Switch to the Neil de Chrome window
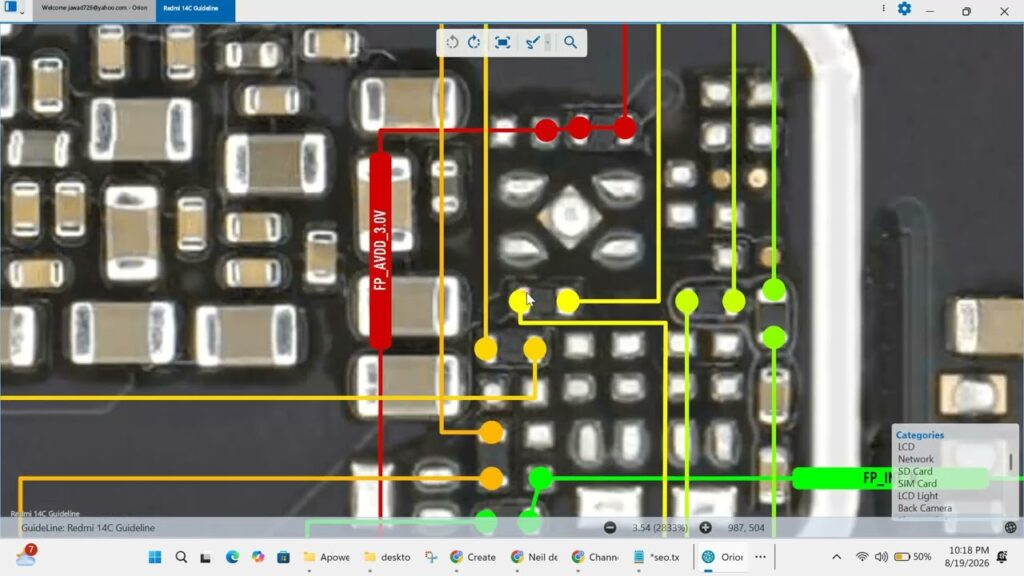1024x576 pixels. point(534,557)
